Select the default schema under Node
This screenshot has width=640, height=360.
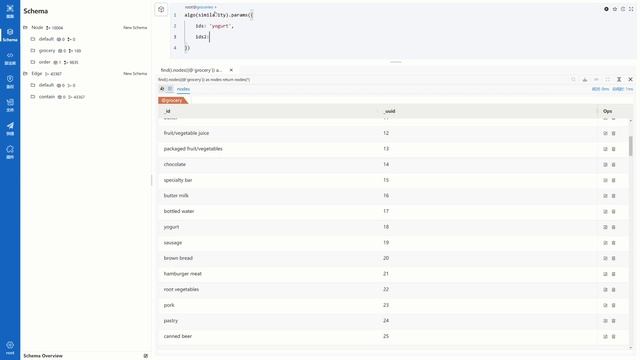click(x=46, y=39)
